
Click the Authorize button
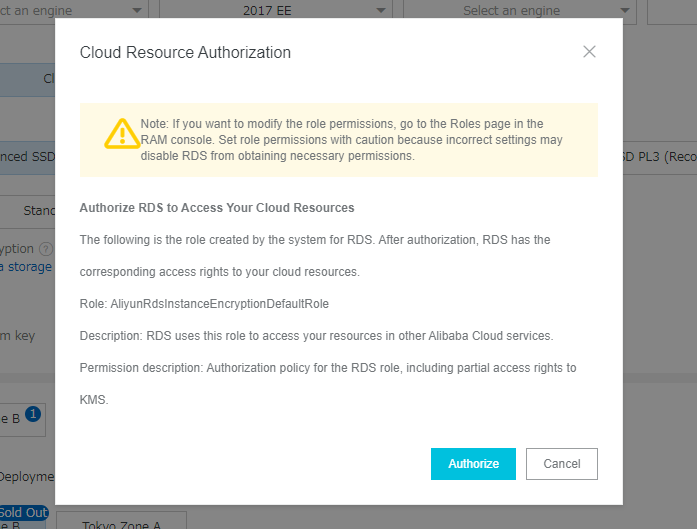[x=473, y=464]
